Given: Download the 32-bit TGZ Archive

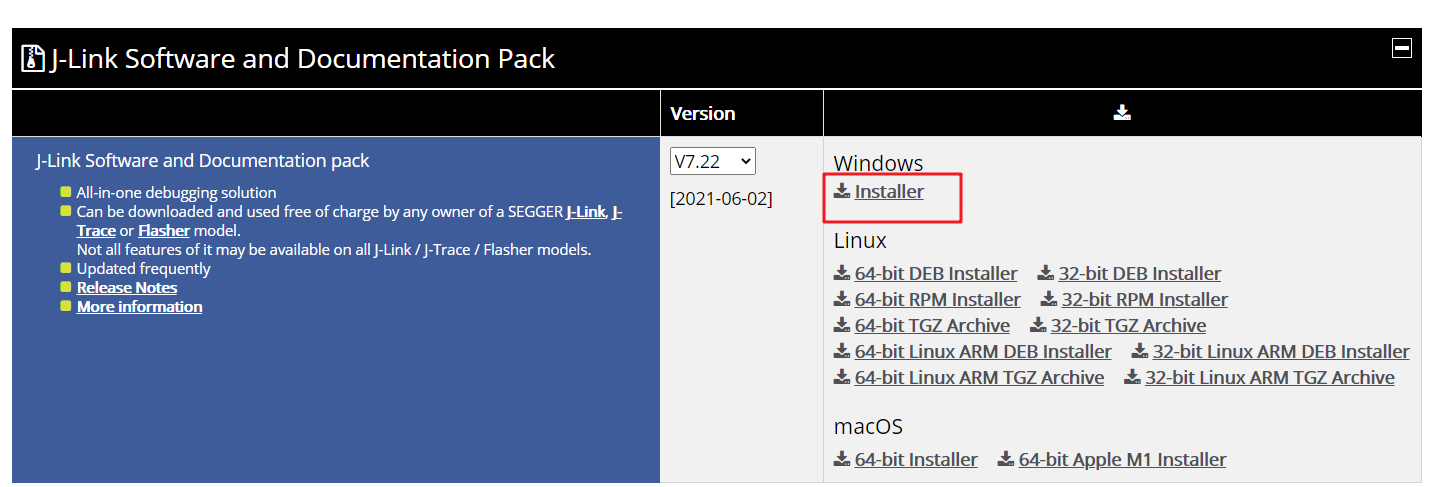Looking at the screenshot, I should click(x=1128, y=325).
